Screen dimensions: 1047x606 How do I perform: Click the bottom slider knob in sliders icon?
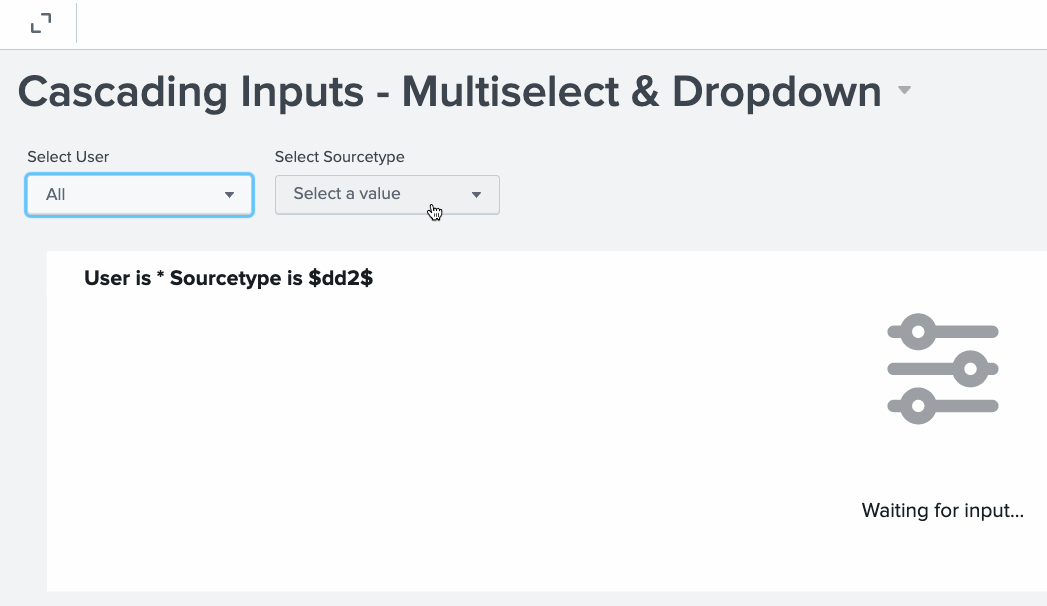click(x=919, y=406)
